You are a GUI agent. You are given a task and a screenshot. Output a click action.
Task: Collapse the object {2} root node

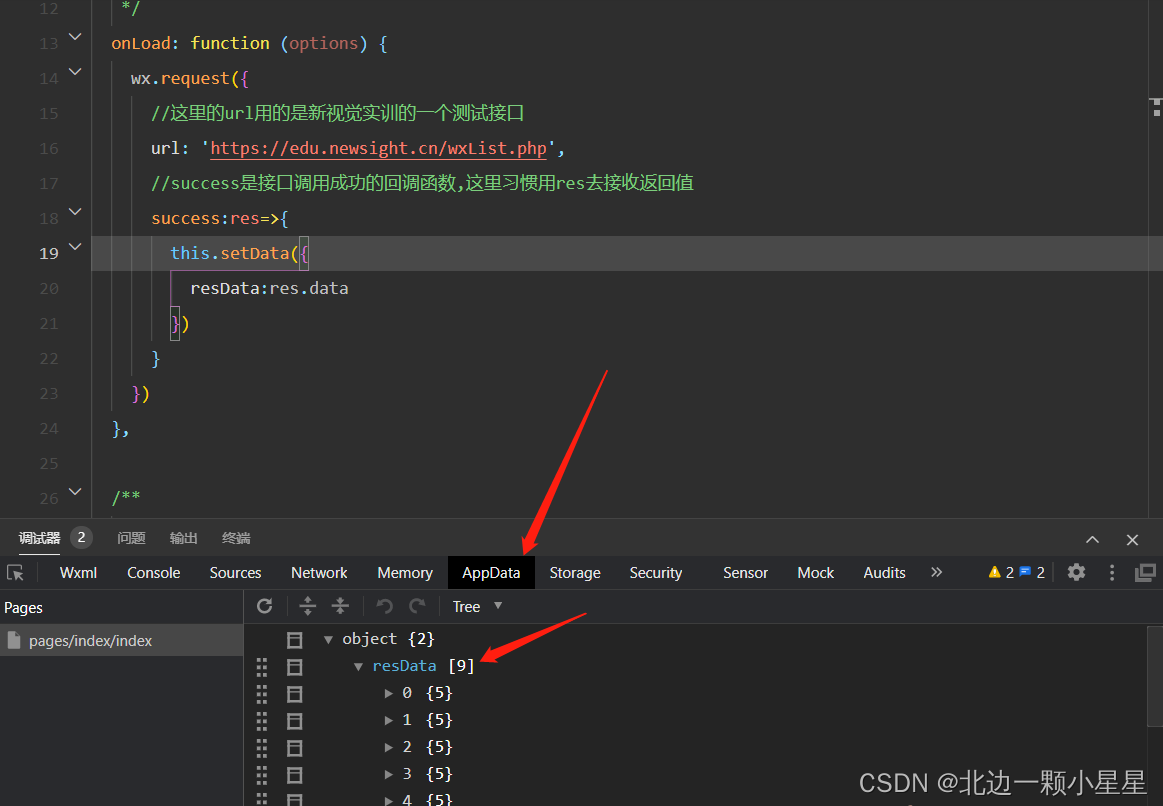(x=328, y=639)
